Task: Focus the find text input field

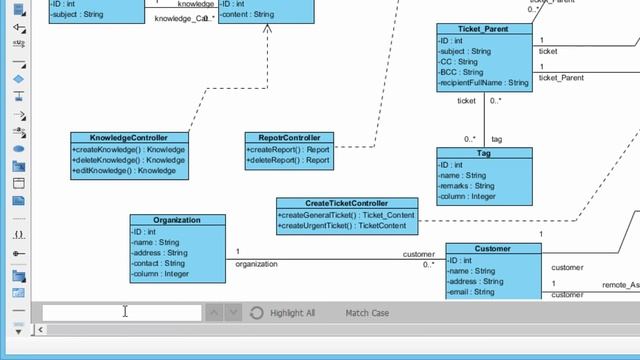Action: coord(122,313)
